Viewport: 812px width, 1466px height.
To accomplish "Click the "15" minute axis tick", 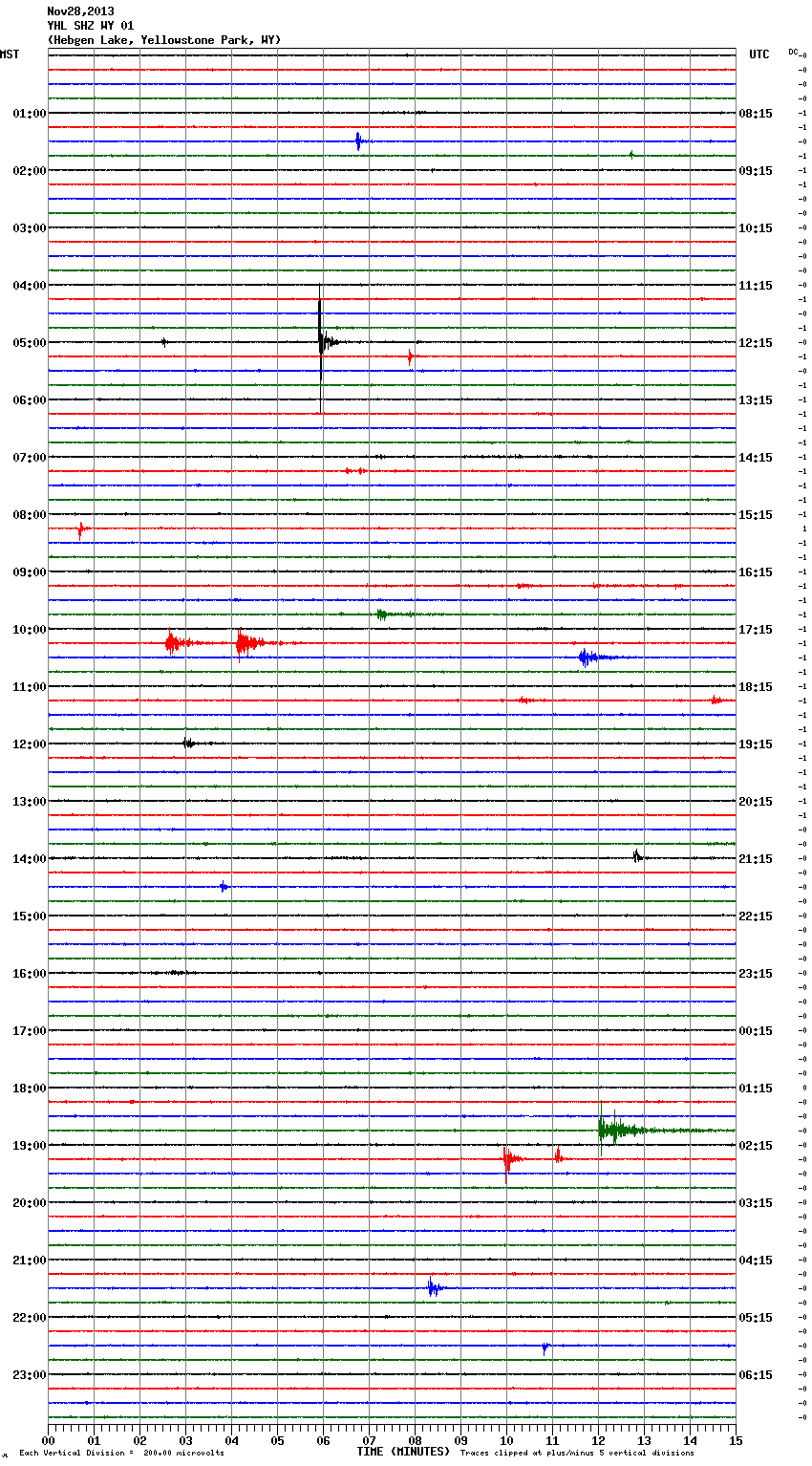I will coord(736,1441).
